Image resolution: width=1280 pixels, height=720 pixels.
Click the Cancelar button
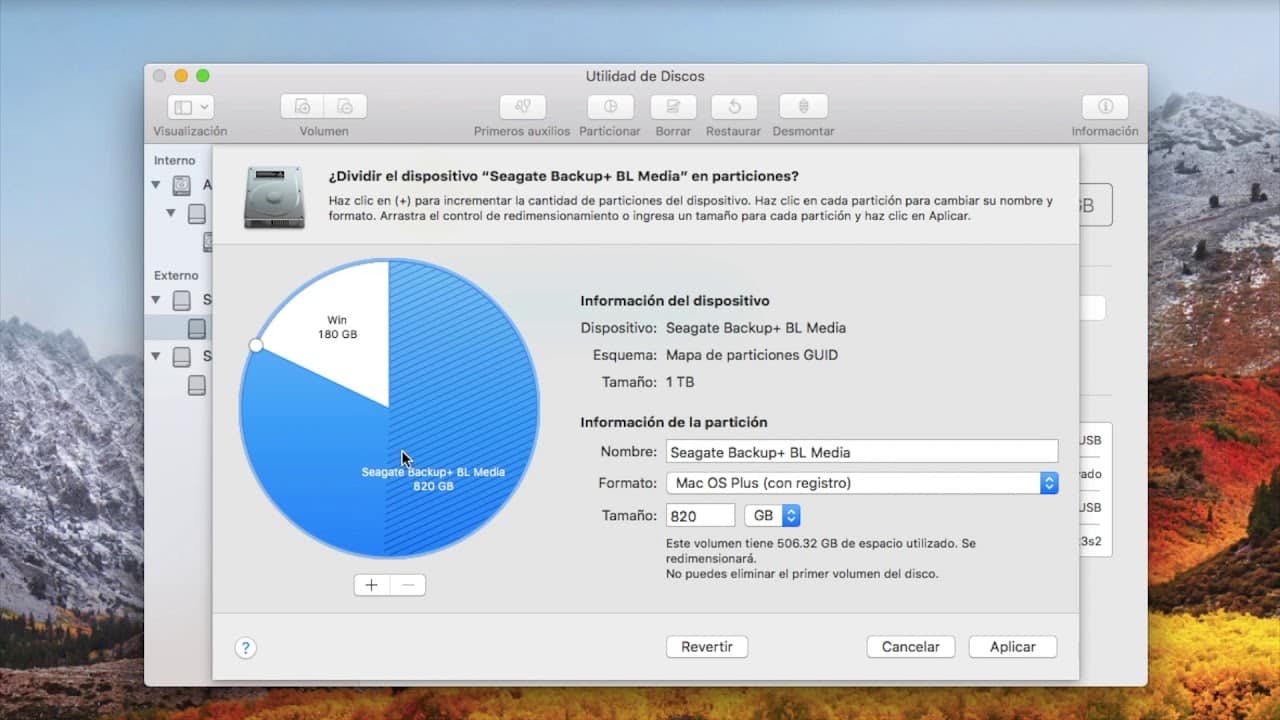[x=910, y=647]
